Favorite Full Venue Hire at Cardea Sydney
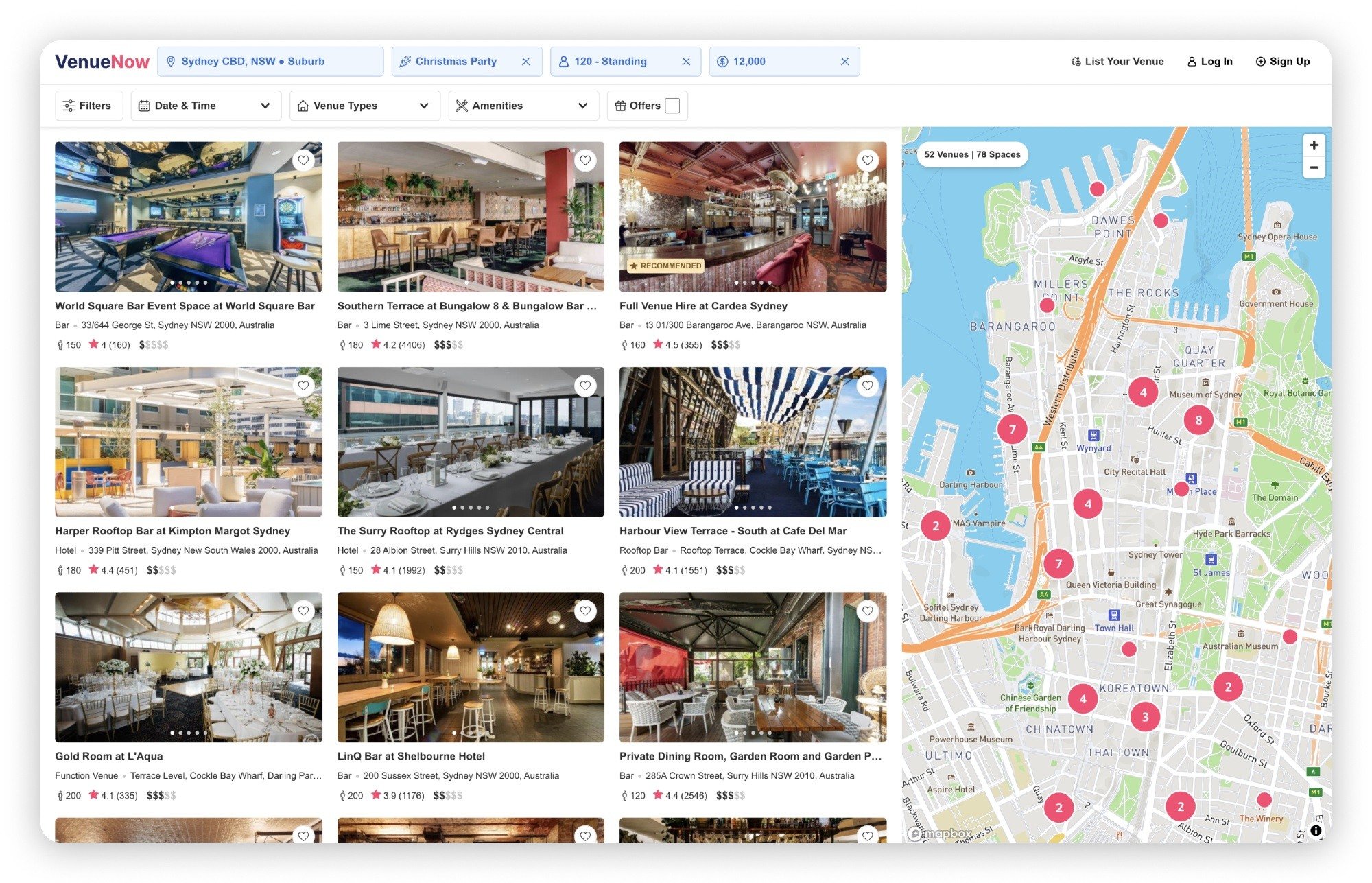This screenshot has width=1372, height=883. click(x=868, y=161)
